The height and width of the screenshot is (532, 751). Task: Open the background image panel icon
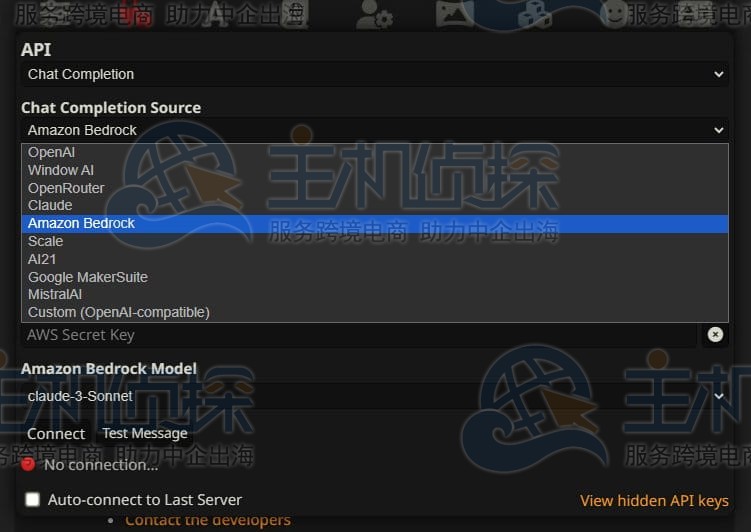pyautogui.click(x=455, y=14)
